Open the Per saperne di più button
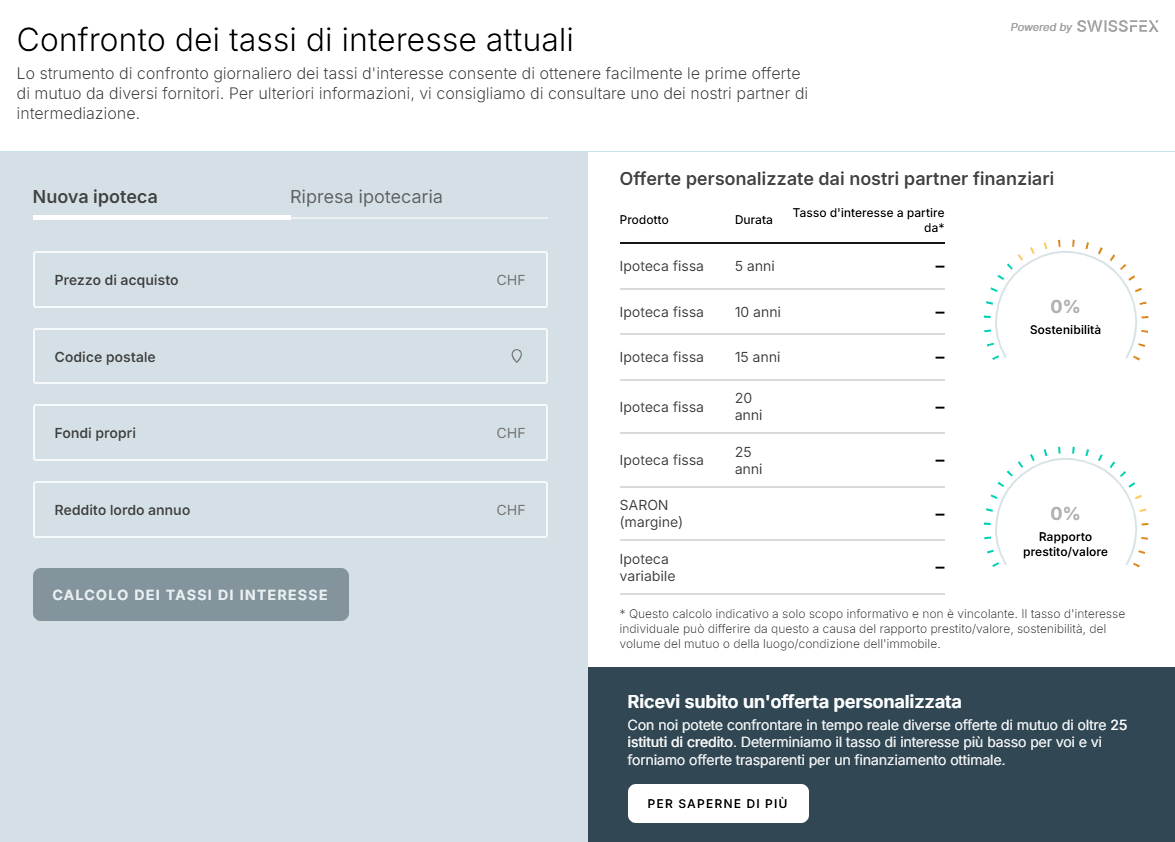 (718, 804)
